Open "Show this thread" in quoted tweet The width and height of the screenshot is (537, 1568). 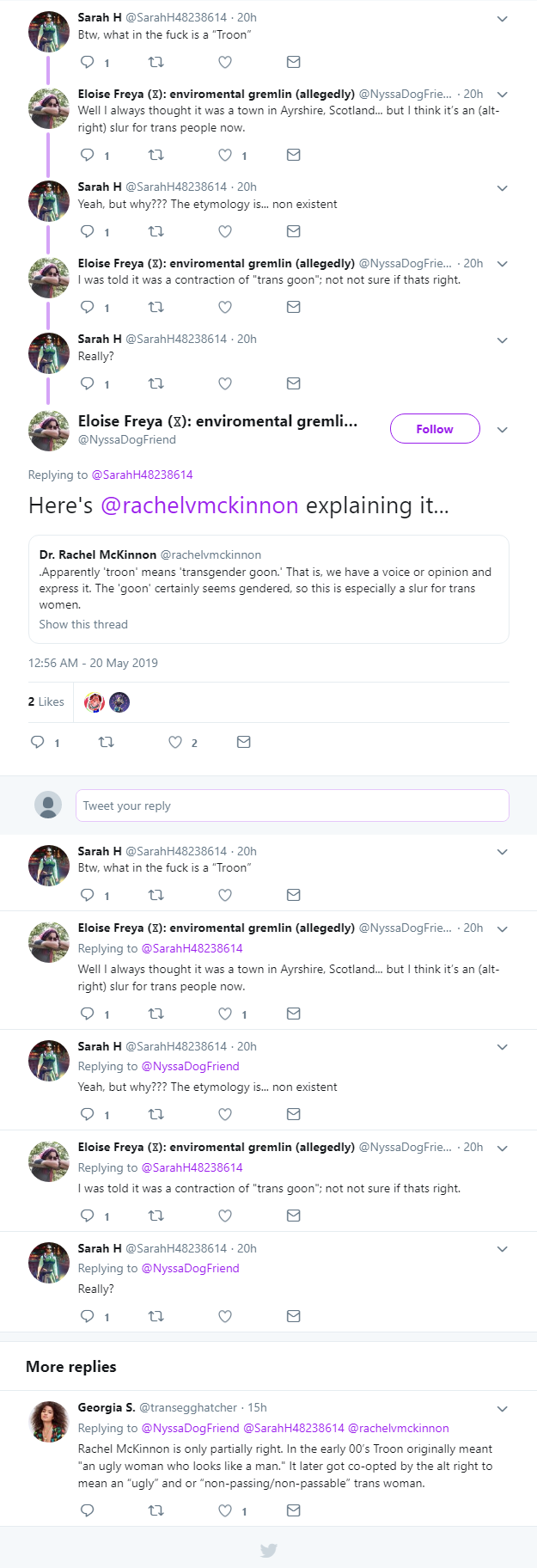(83, 624)
